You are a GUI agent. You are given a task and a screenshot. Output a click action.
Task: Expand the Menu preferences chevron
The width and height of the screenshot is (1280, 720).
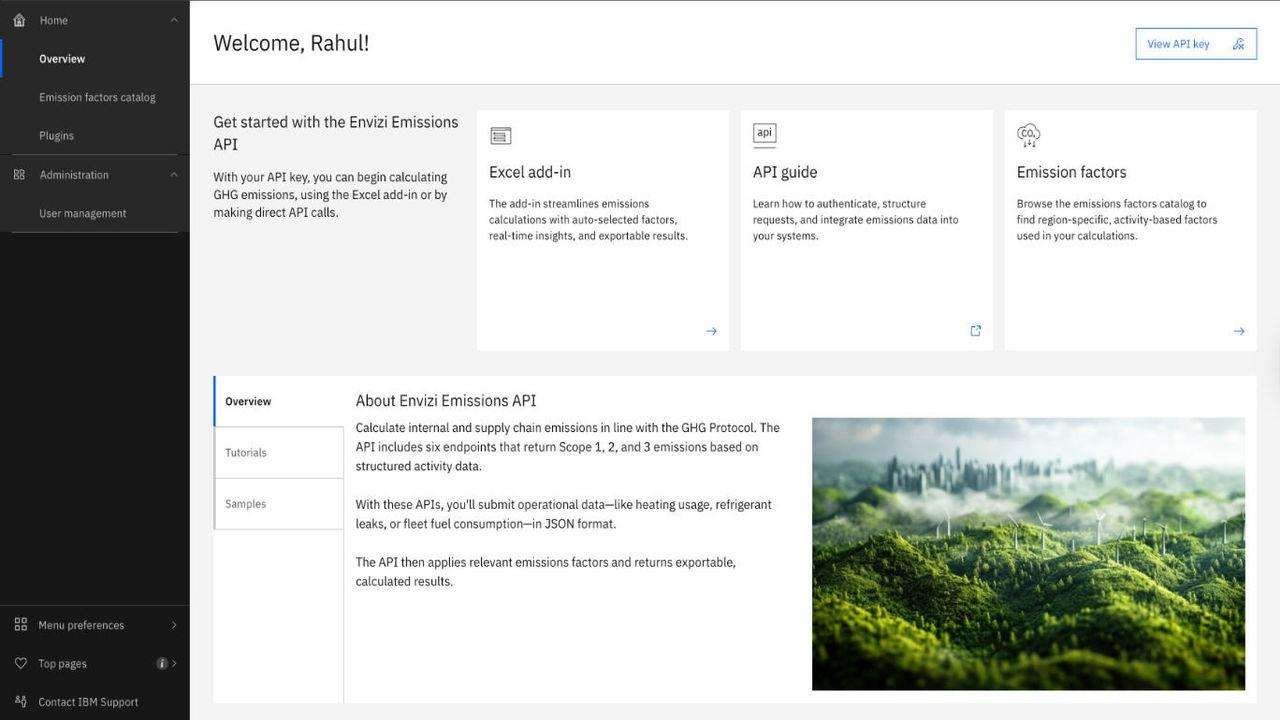[174, 625]
